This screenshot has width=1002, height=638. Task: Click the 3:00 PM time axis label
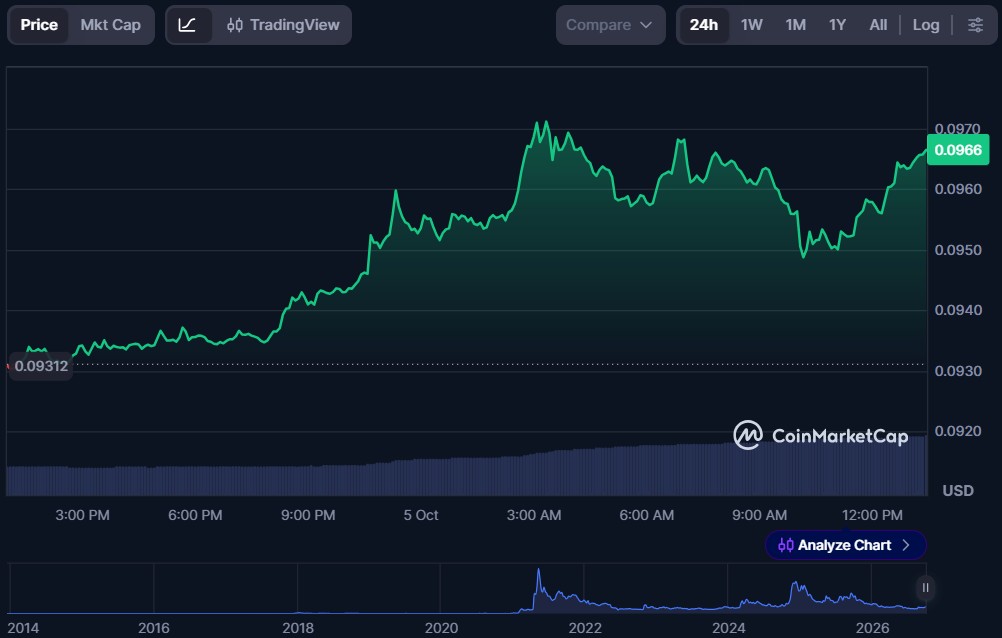(82, 515)
